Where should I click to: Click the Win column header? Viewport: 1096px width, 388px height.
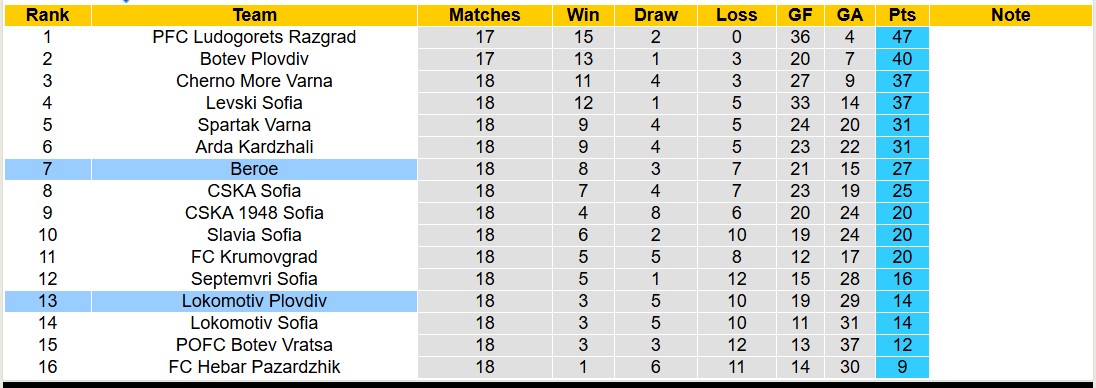[582, 15]
